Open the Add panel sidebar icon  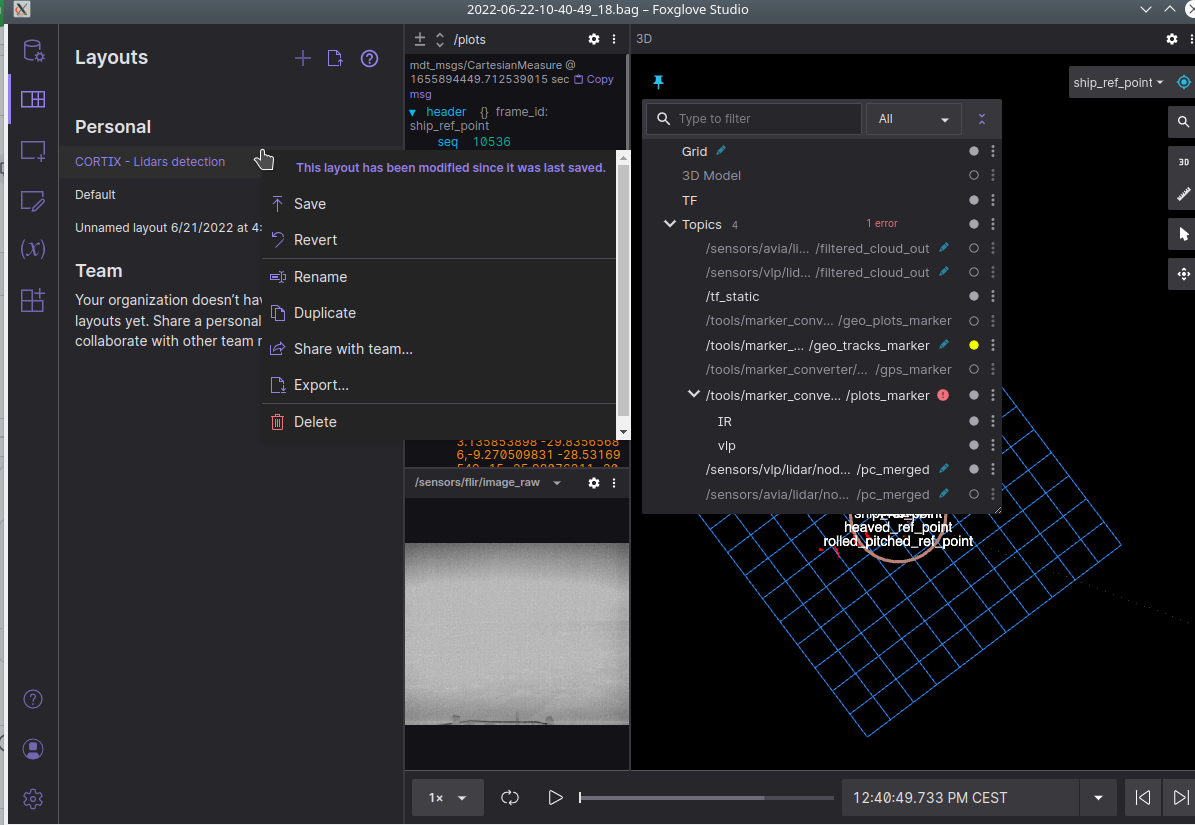pyautogui.click(x=33, y=150)
